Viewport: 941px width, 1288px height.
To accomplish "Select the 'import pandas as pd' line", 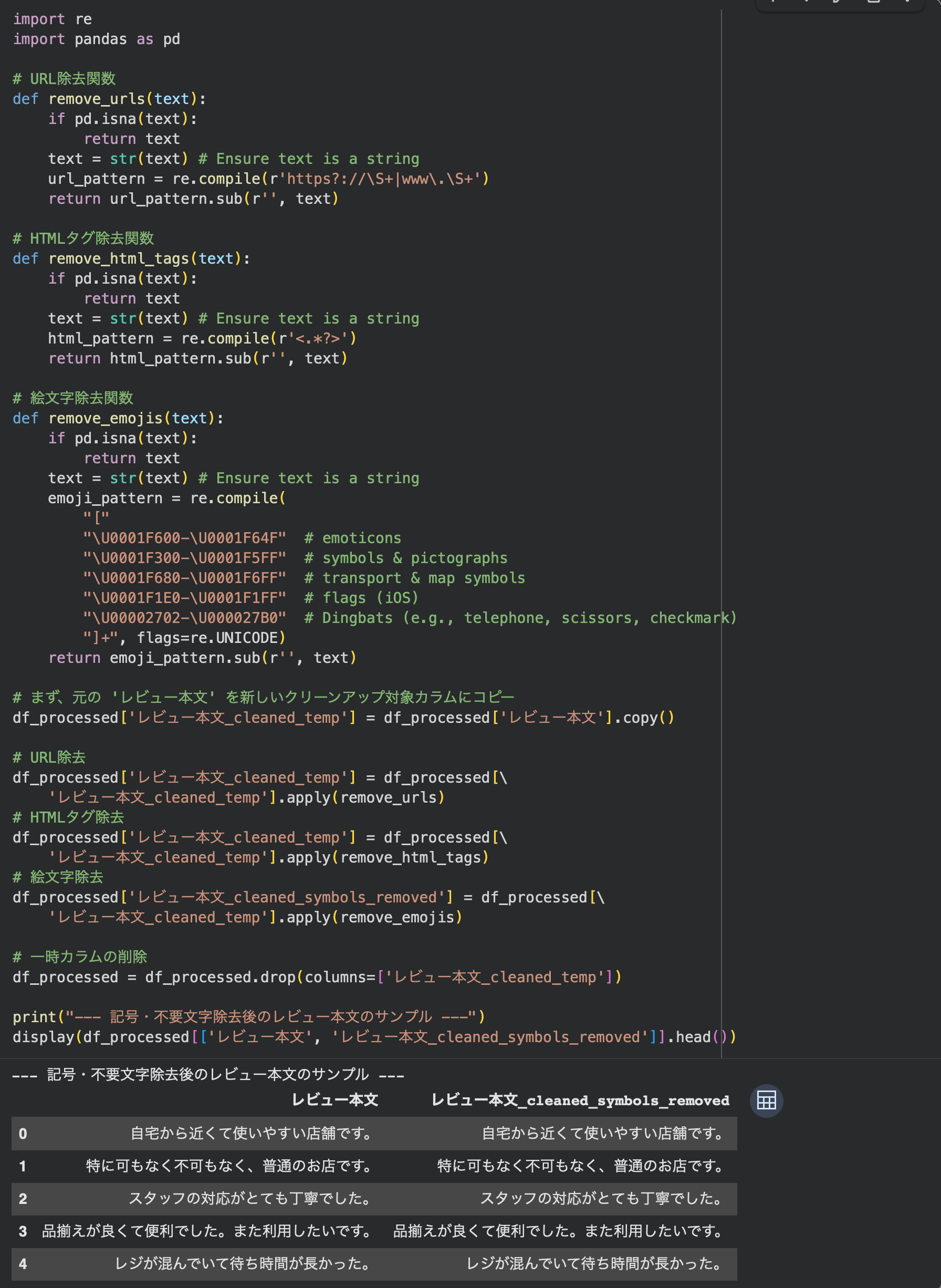I will [96, 39].
